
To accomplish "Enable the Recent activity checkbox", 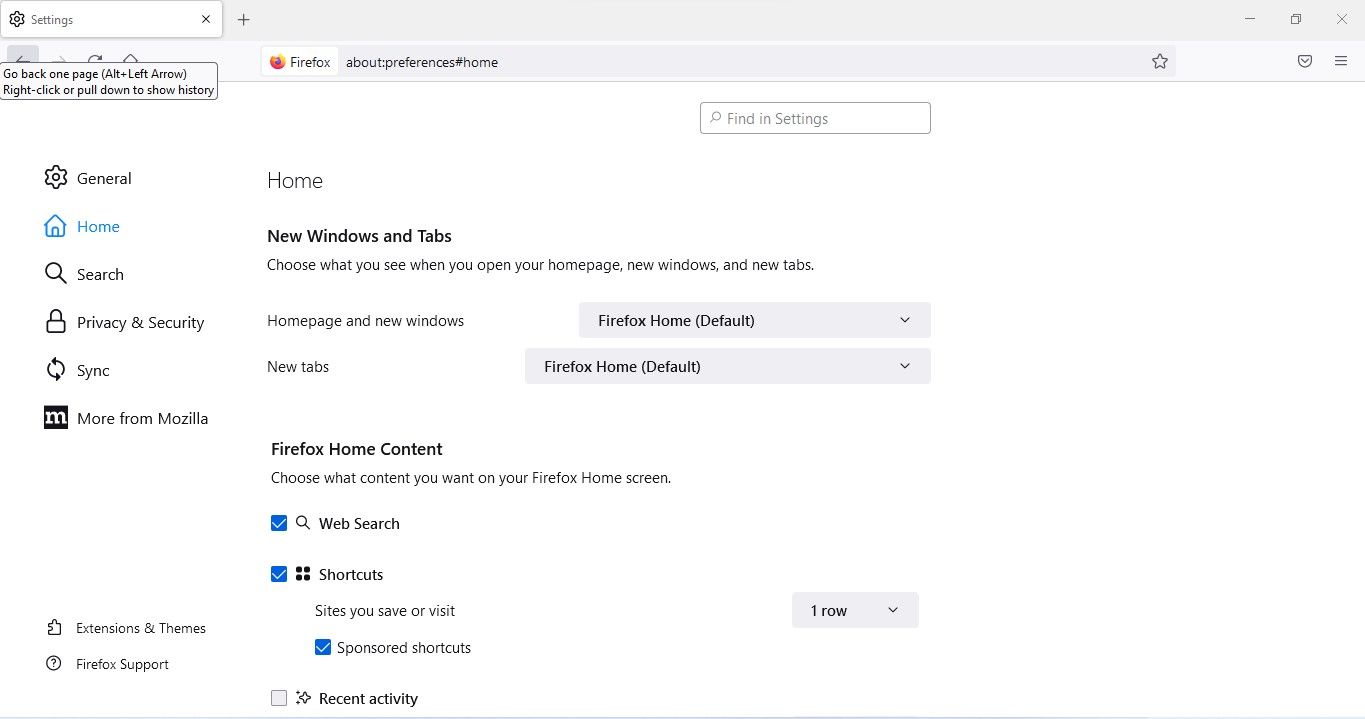I will pyautogui.click(x=279, y=698).
